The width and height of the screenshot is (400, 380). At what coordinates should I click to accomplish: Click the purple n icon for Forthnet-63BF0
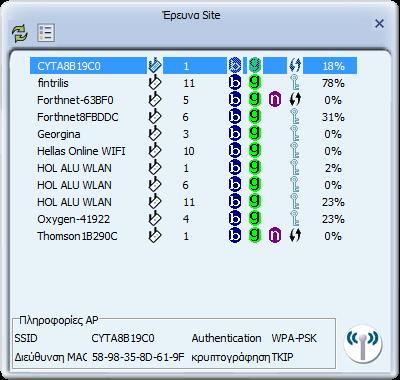coord(275,100)
